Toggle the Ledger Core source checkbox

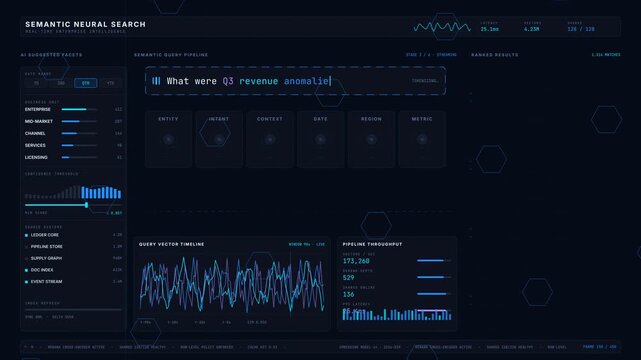click(x=27, y=235)
